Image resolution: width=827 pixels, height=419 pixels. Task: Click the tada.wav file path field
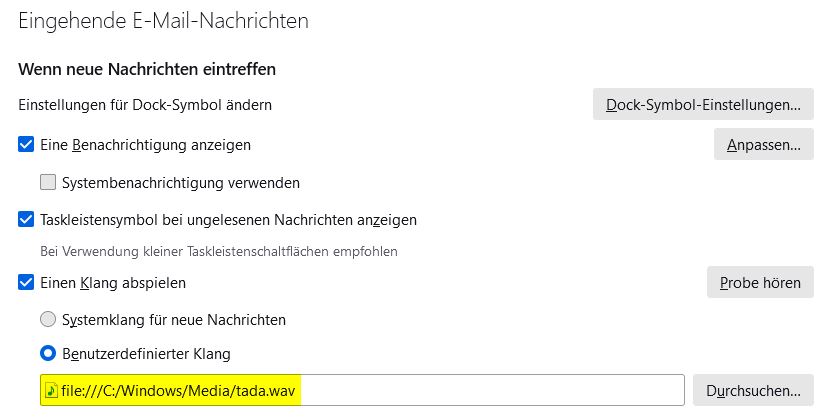pos(400,390)
